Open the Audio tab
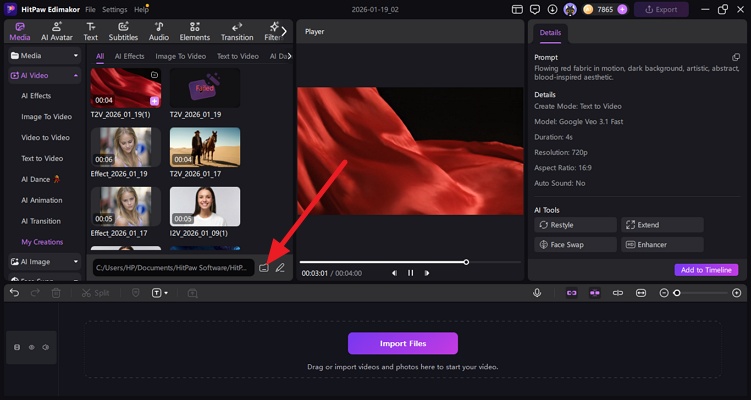The image size is (751, 400). (159, 32)
